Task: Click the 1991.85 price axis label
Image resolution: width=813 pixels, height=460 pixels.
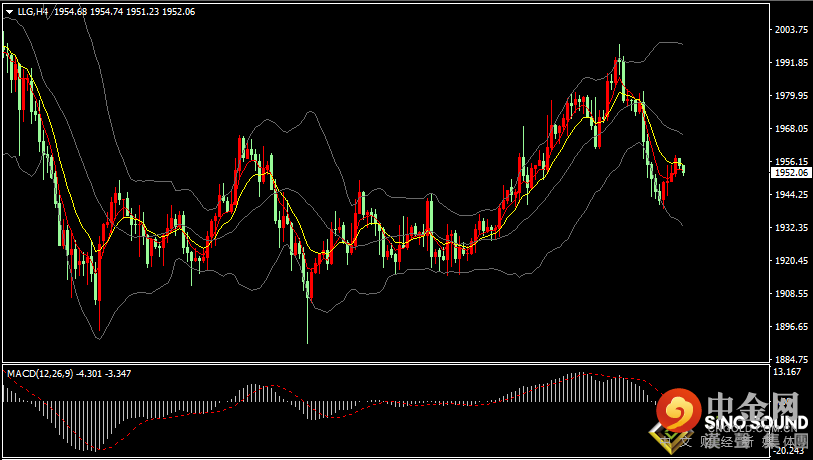Action: 791,63
